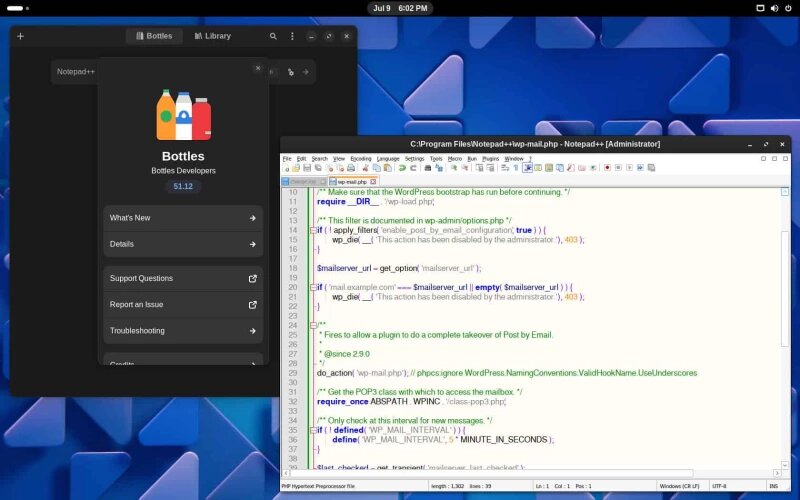Image resolution: width=800 pixels, height=500 pixels.
Task: Click the 51.12 version button
Action: (183, 186)
